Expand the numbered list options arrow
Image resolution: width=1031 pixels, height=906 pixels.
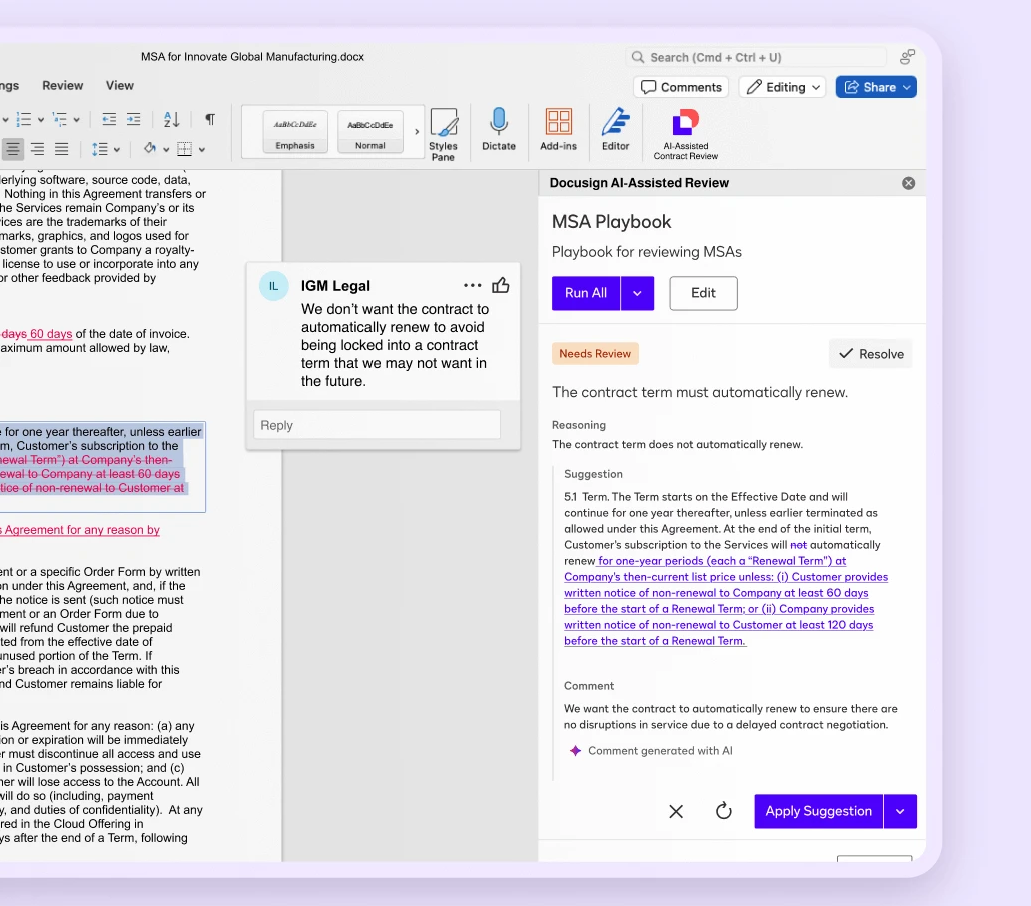coord(41,120)
